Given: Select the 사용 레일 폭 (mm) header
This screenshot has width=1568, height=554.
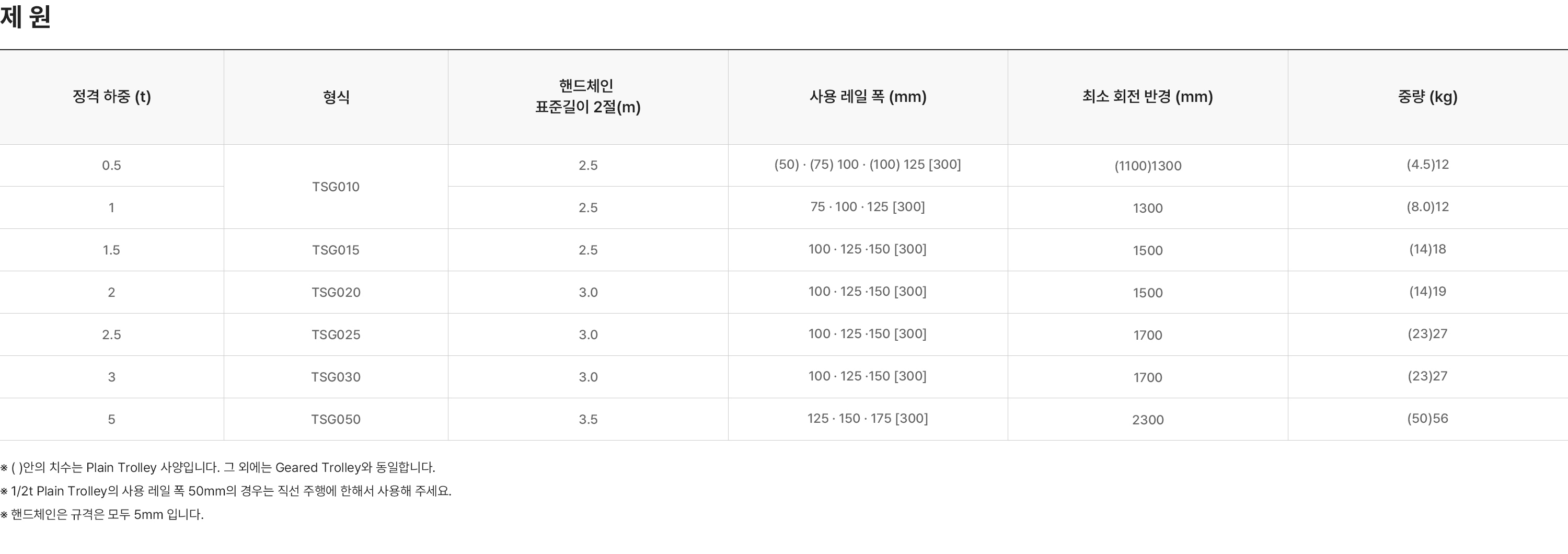Looking at the screenshot, I should pos(868,97).
